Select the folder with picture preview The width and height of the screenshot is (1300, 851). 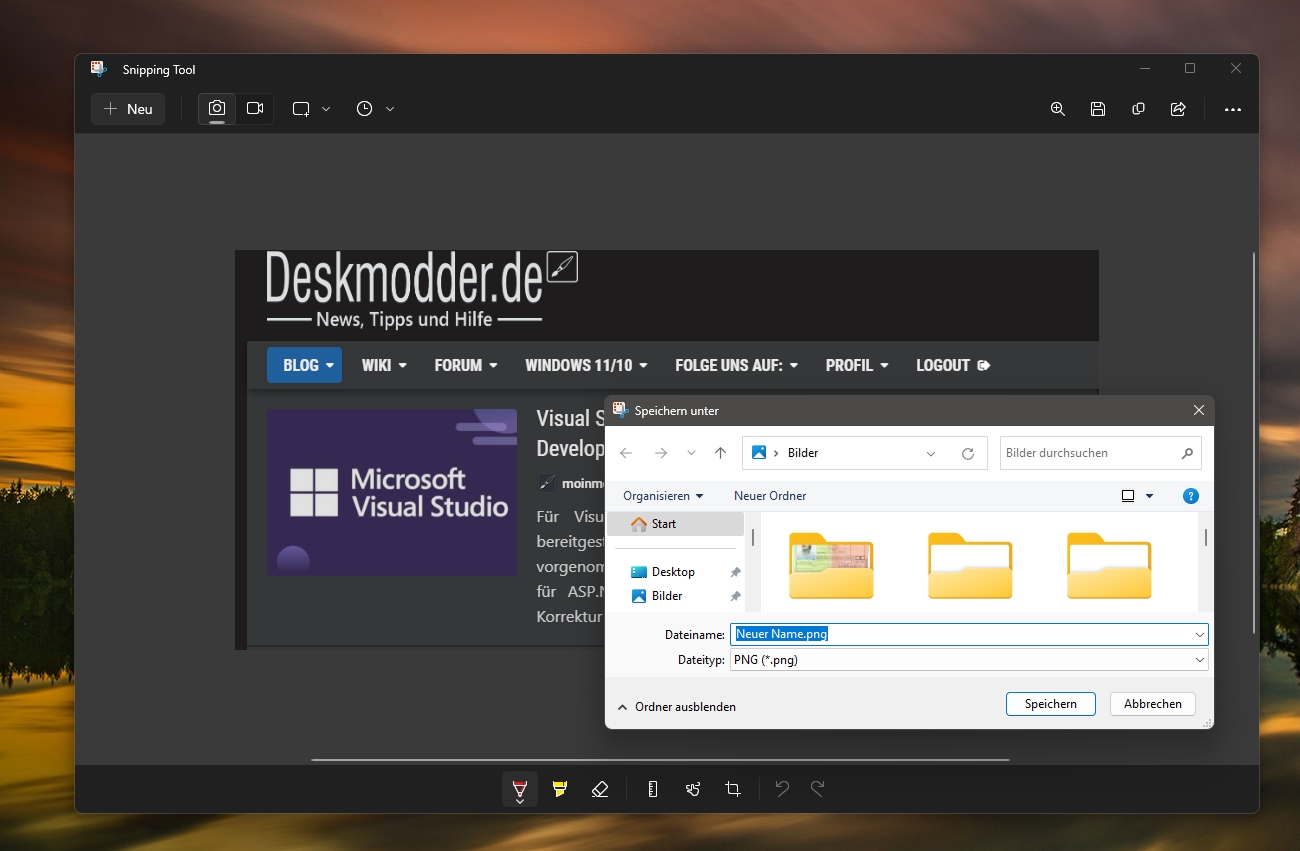[831, 565]
